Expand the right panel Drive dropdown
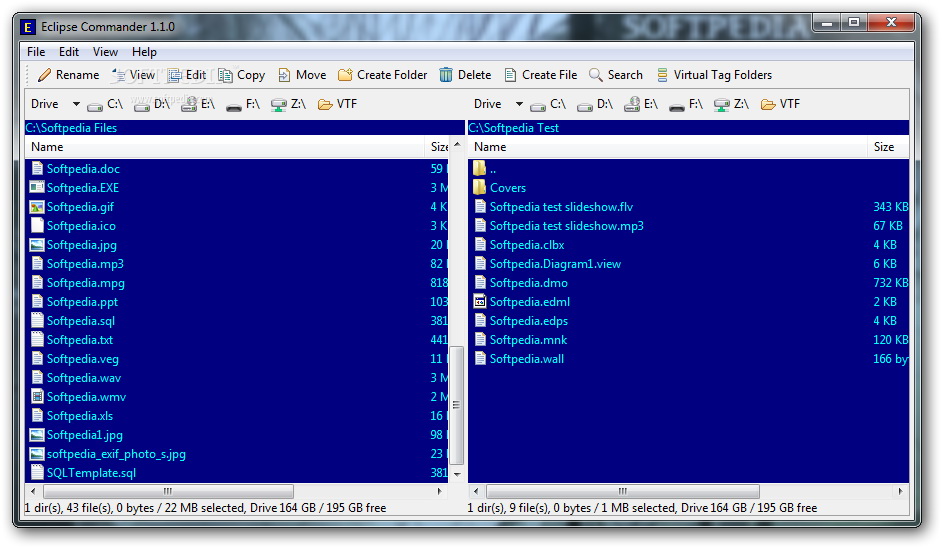Screen dimensions: 942x548 (519, 104)
